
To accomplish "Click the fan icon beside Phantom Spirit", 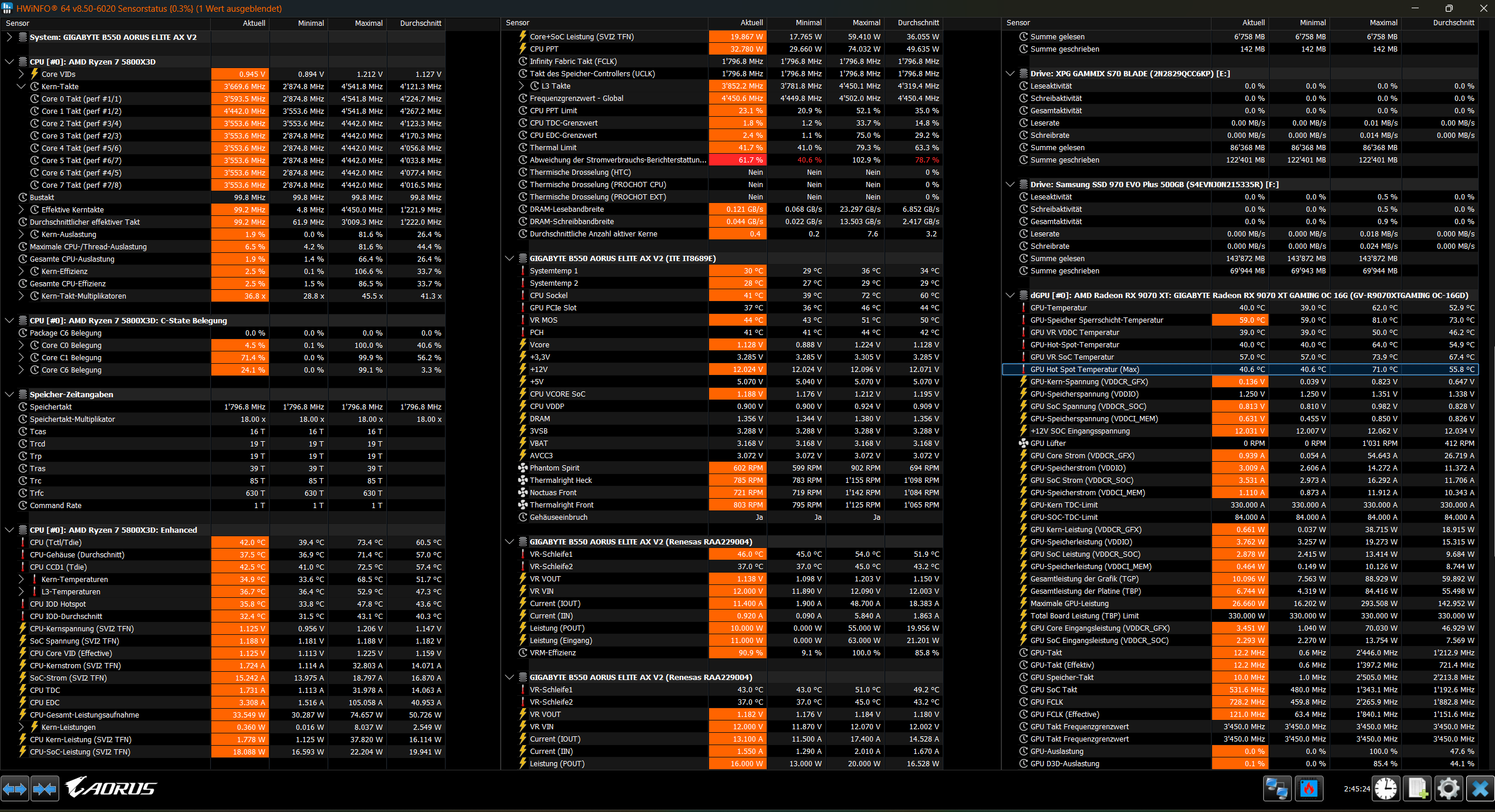I will 522,468.
